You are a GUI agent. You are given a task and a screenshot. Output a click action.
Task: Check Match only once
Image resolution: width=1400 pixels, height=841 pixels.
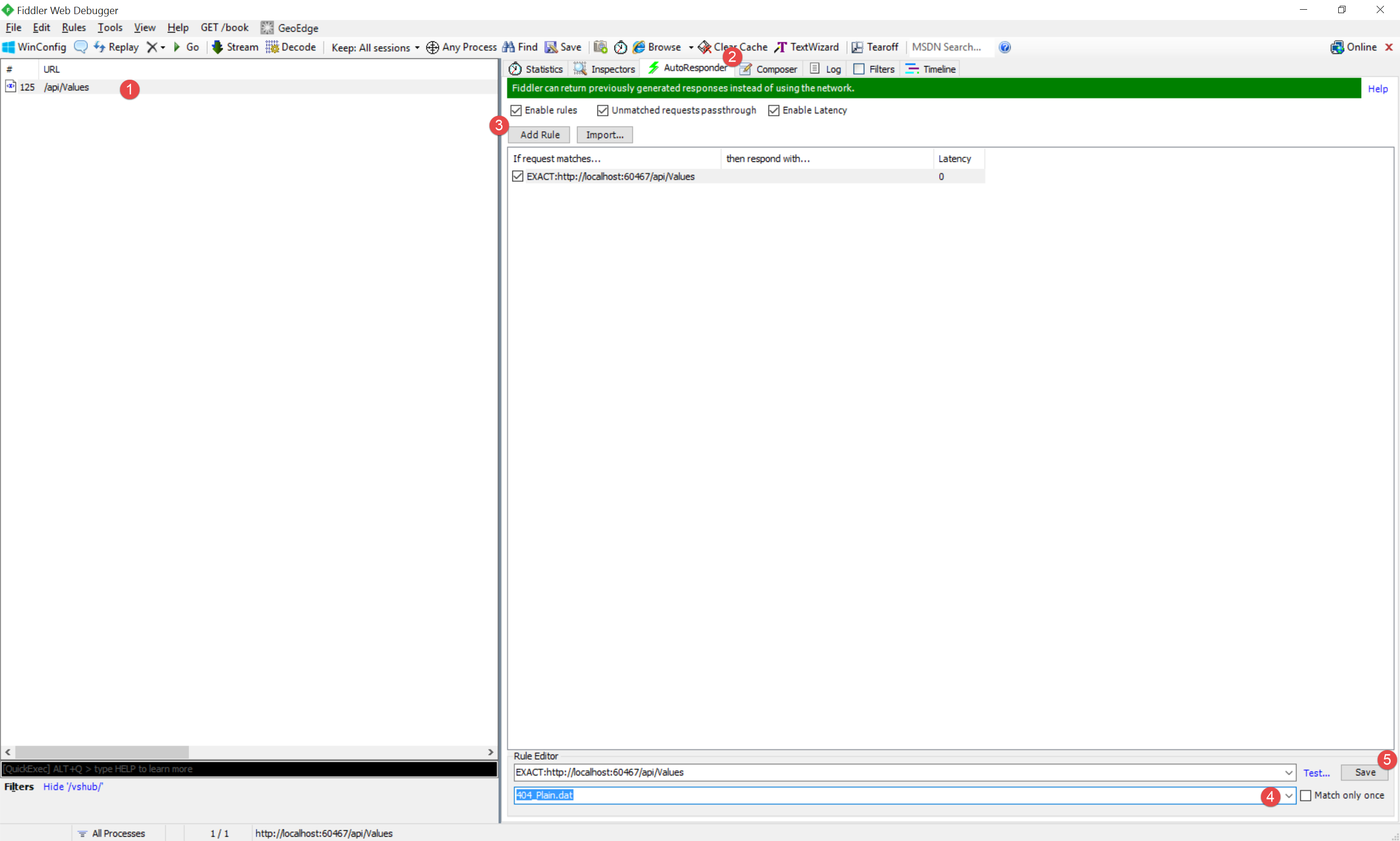coord(1305,795)
